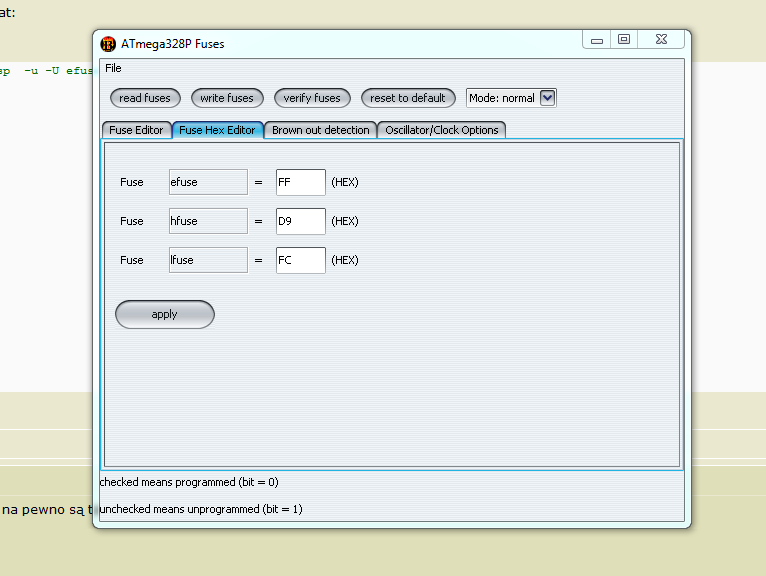Maximize the ATmega328P Fuses window
766x576 pixels.
click(x=624, y=40)
